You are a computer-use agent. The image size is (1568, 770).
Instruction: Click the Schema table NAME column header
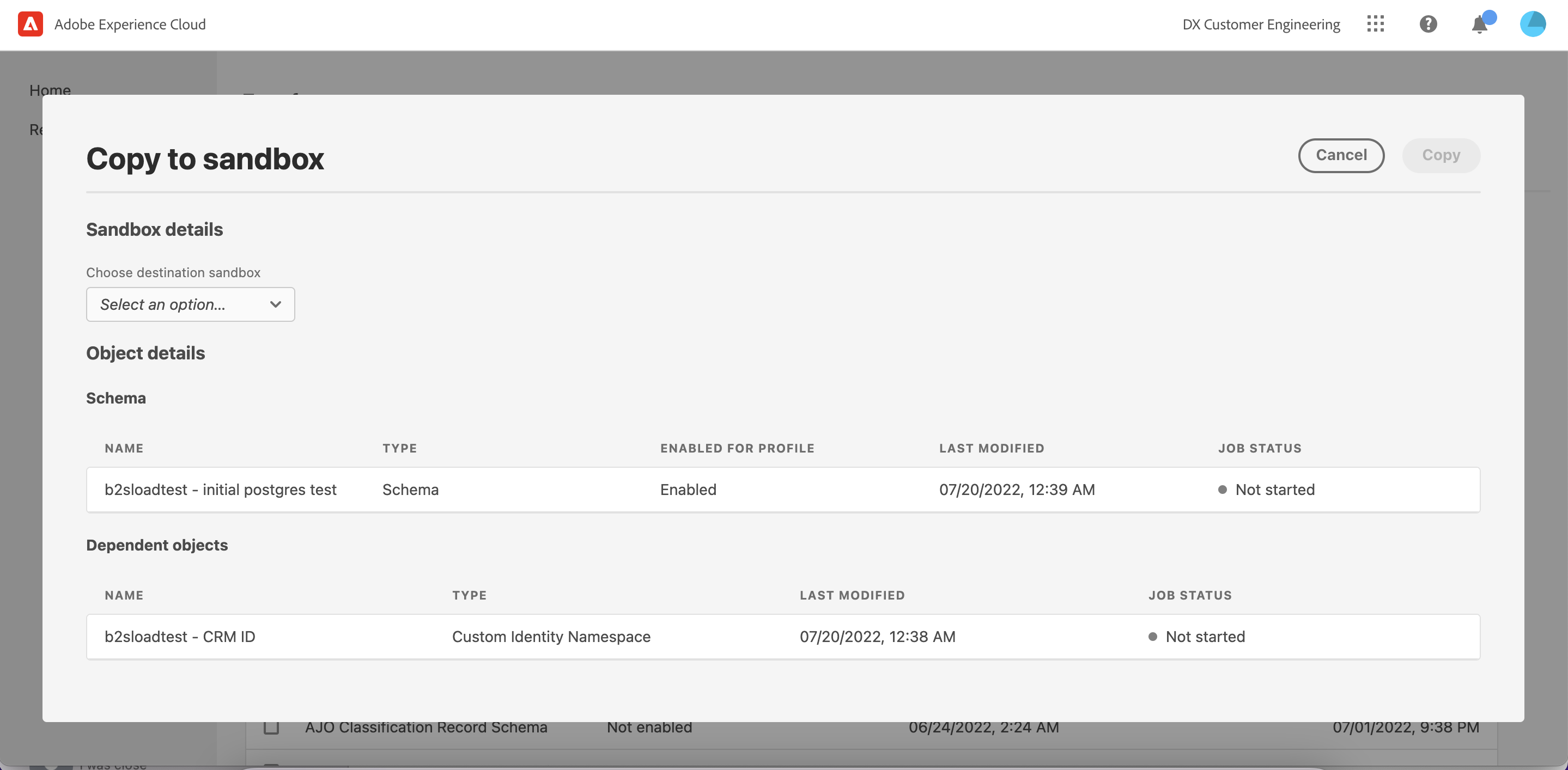click(x=124, y=448)
